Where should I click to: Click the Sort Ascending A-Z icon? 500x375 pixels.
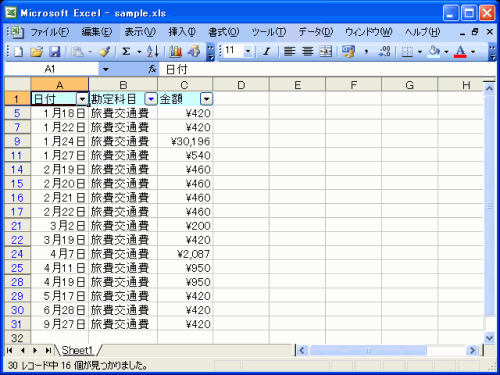click(x=153, y=51)
